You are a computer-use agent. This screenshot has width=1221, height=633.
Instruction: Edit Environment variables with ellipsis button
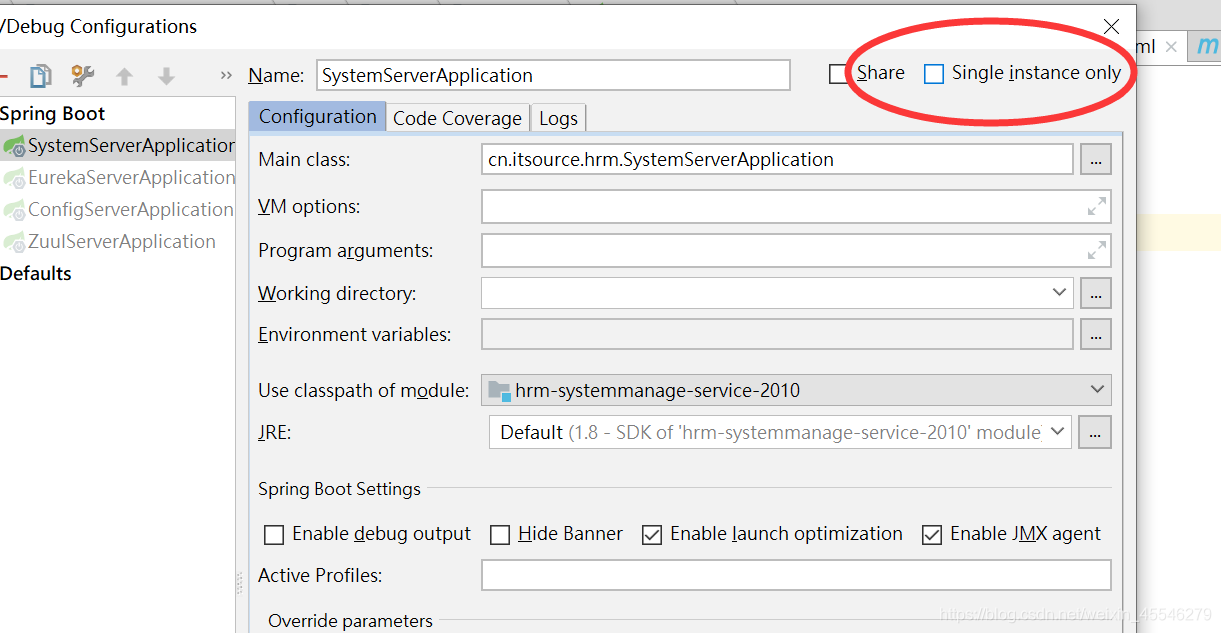pos(1096,334)
